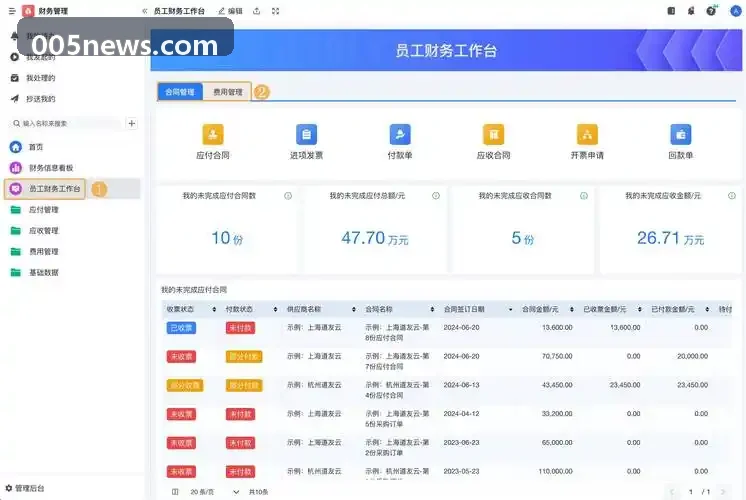Screen dimensions: 746x500
Task: Click the notification bell icon in top bar
Action: tap(691, 11)
